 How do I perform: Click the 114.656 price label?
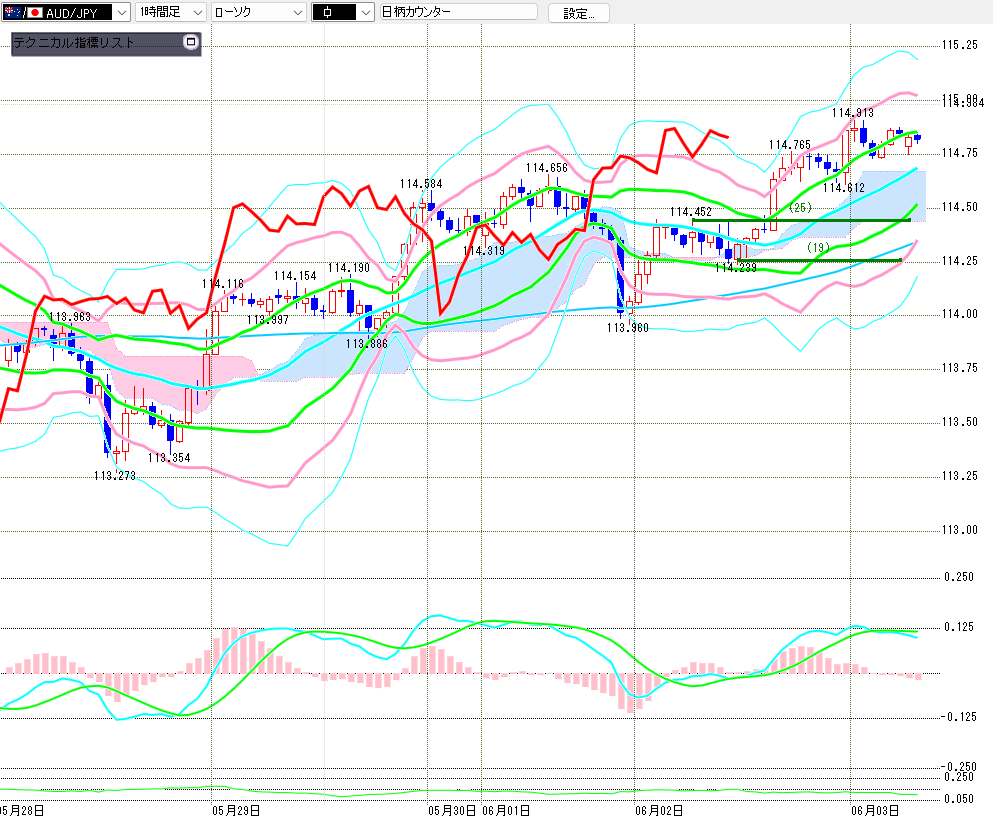coord(547,168)
